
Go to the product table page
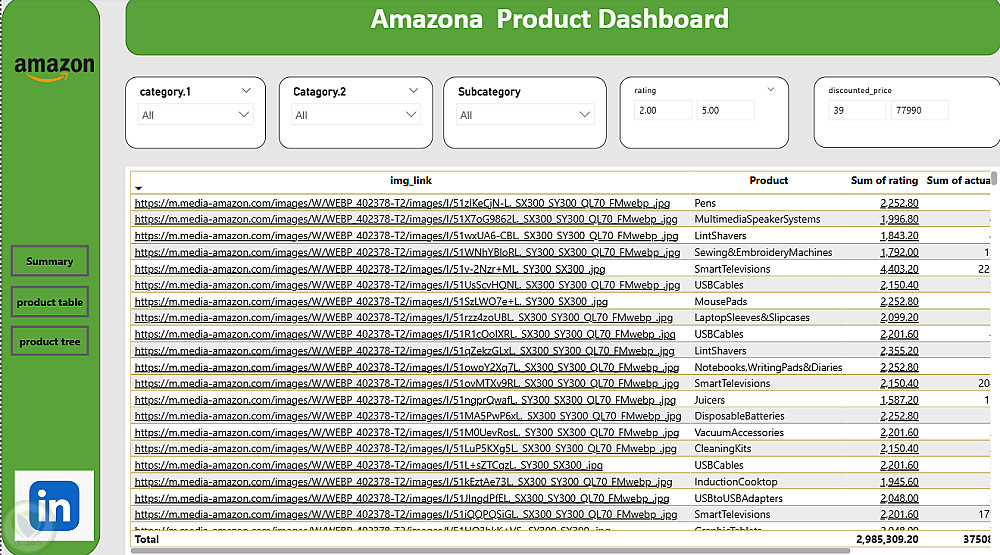coord(50,302)
